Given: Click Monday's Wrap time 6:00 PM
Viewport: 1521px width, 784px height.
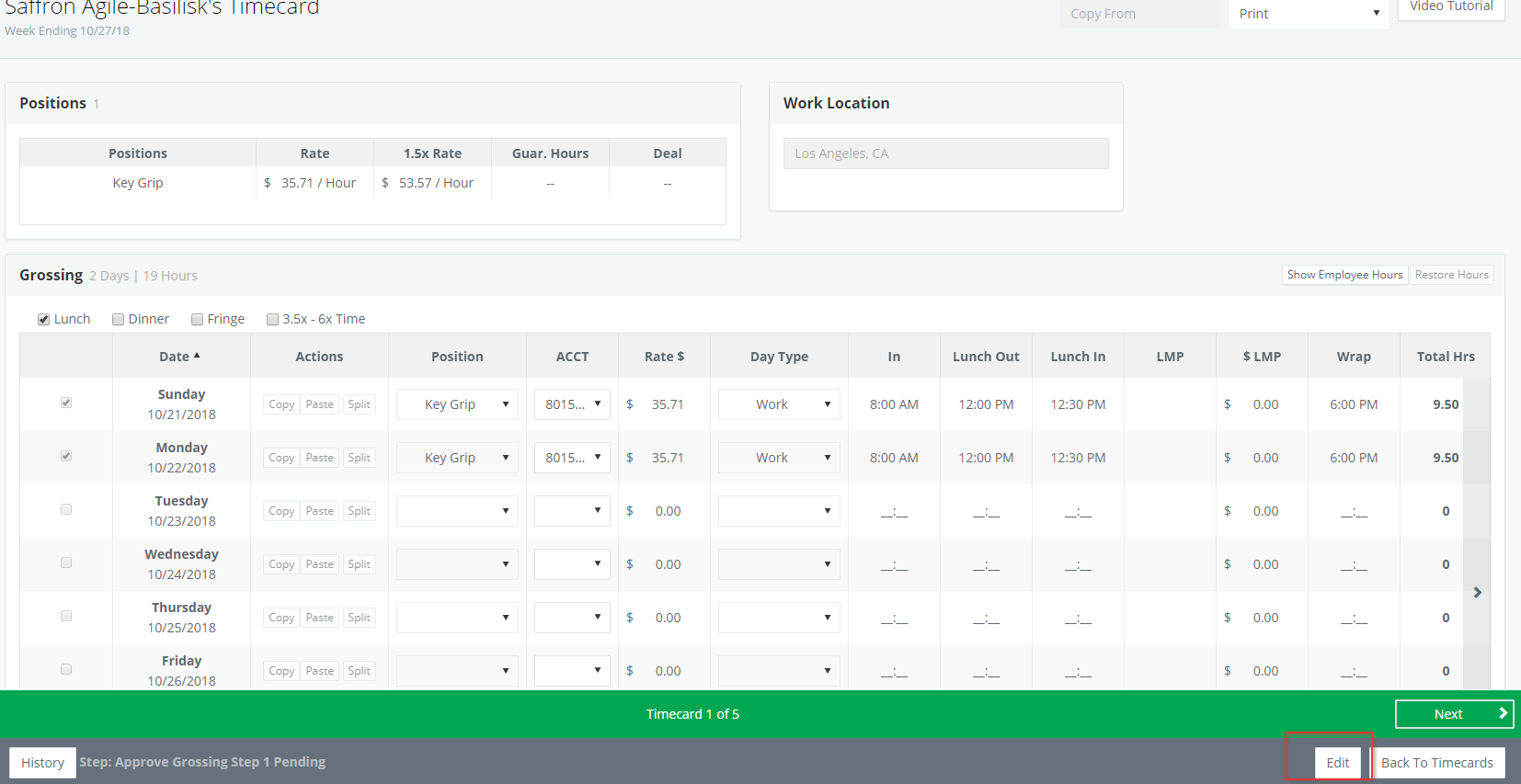Looking at the screenshot, I should click(1354, 458).
